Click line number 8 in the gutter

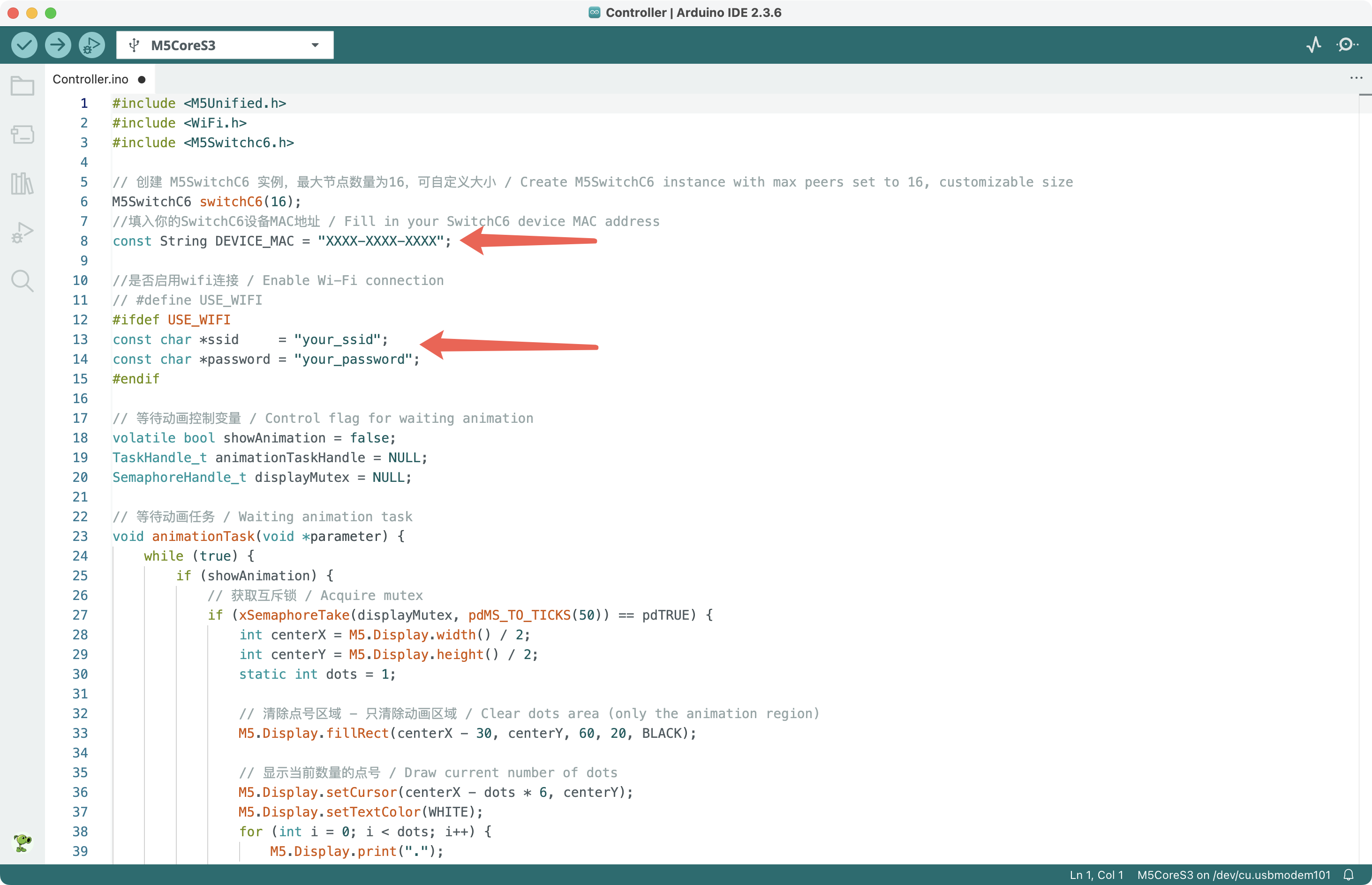[84, 241]
